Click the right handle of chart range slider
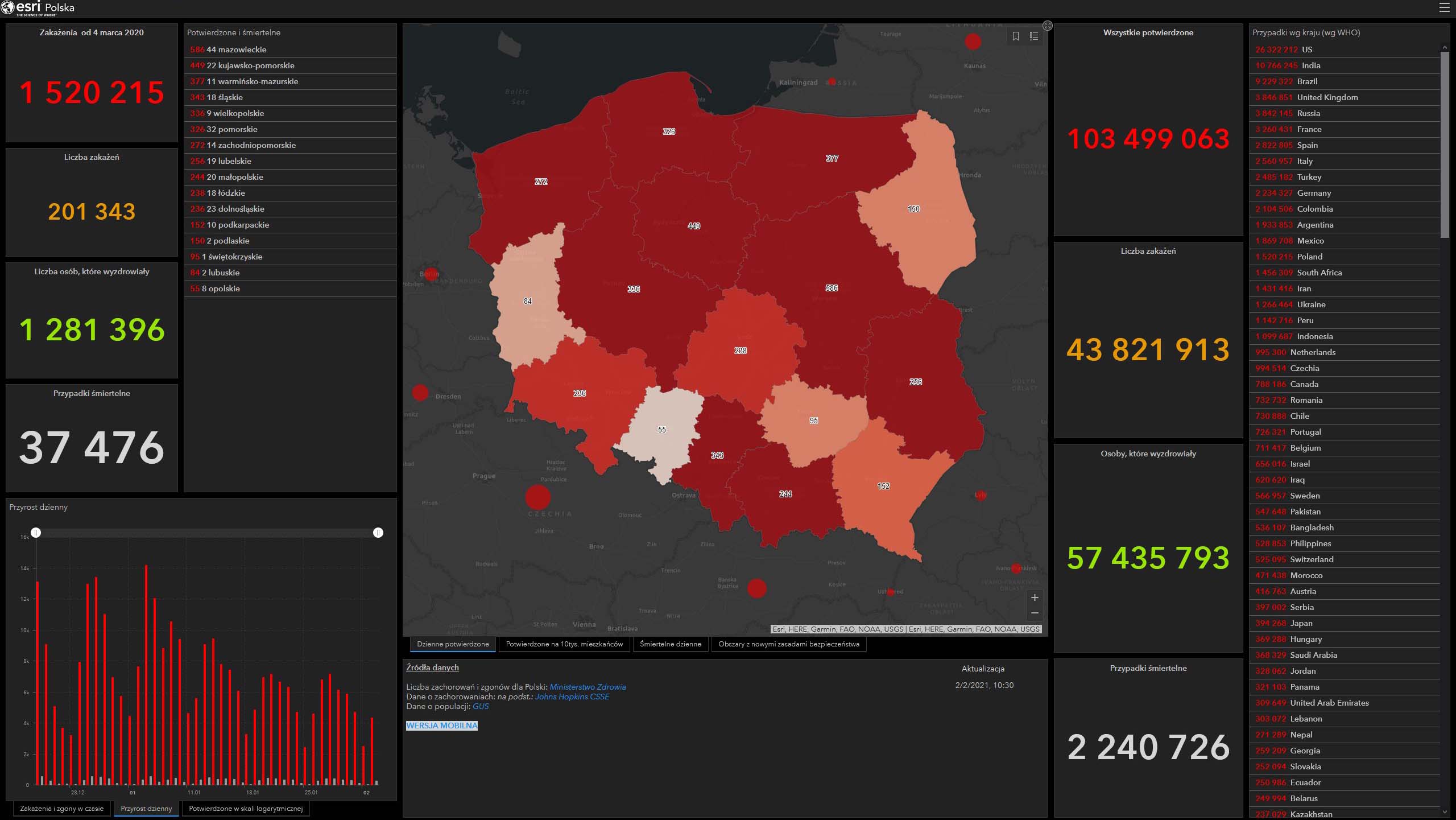This screenshot has width=1456, height=820. [378, 533]
